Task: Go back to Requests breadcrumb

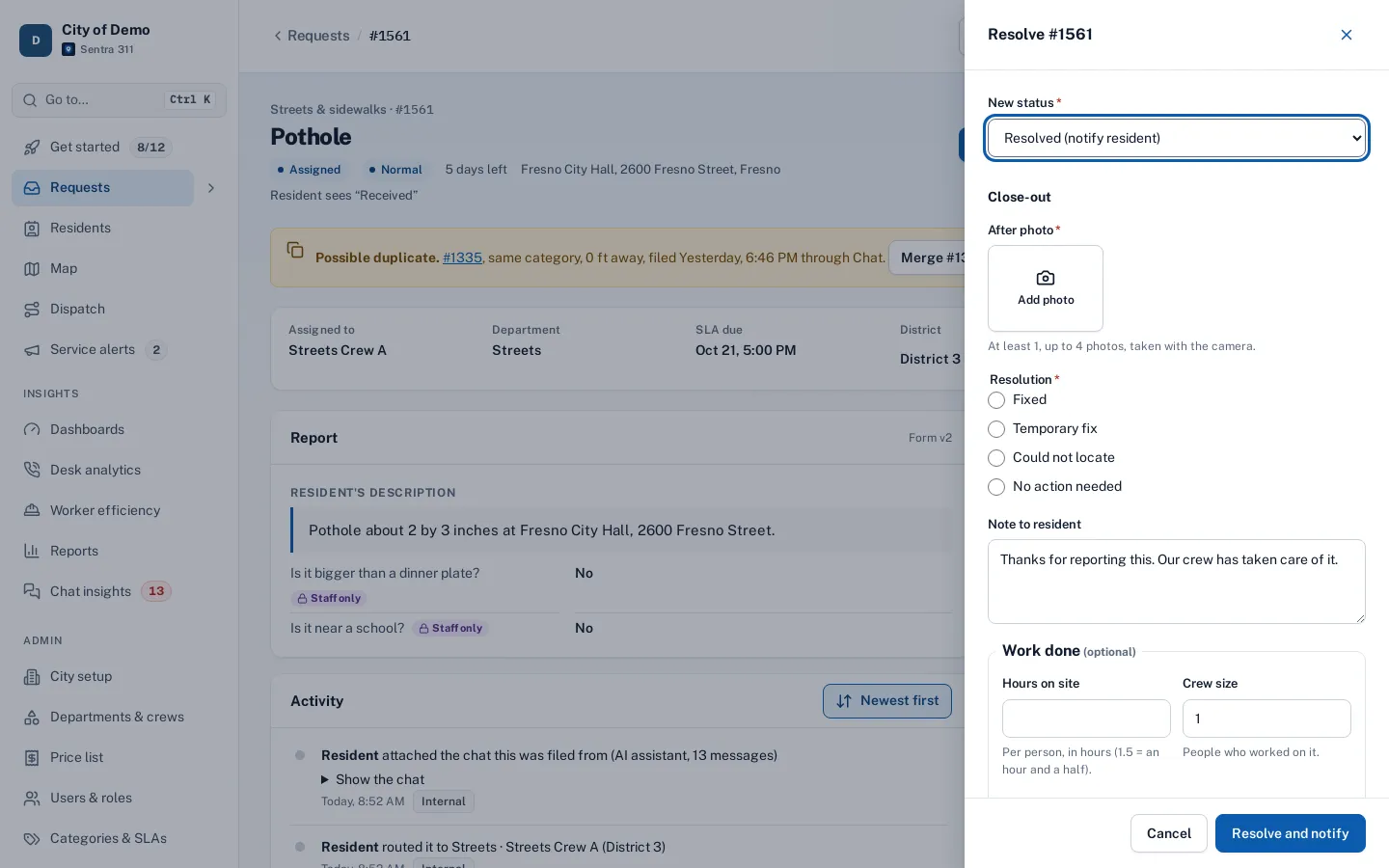Action: coord(311,36)
